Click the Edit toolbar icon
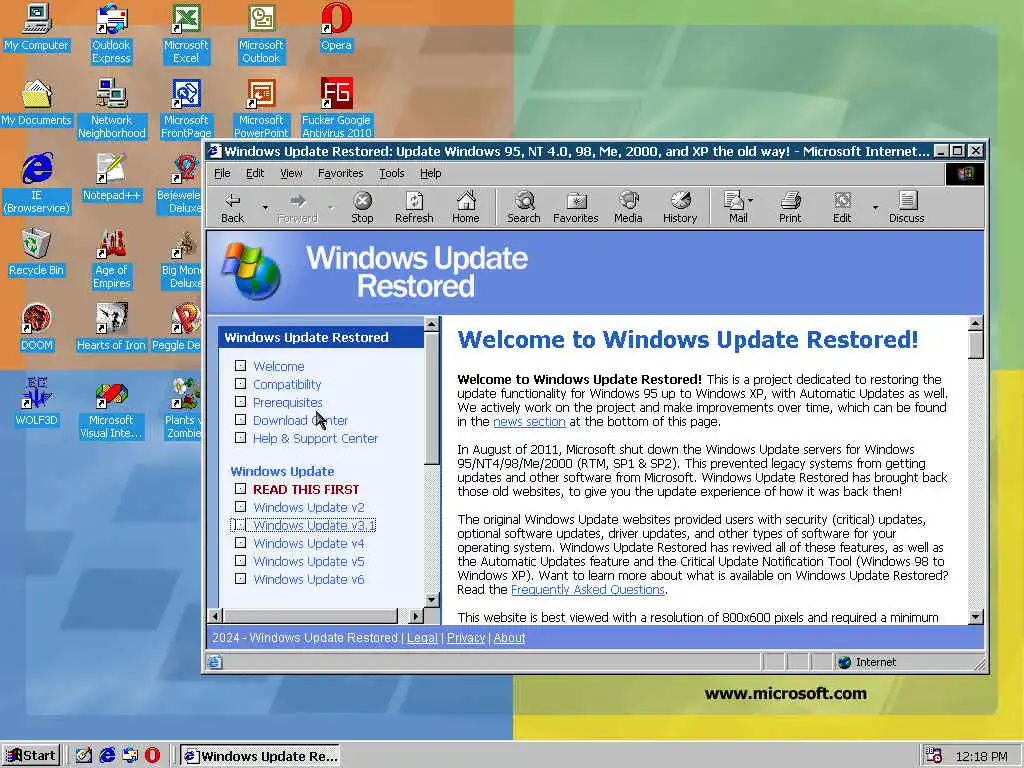 pos(842,207)
